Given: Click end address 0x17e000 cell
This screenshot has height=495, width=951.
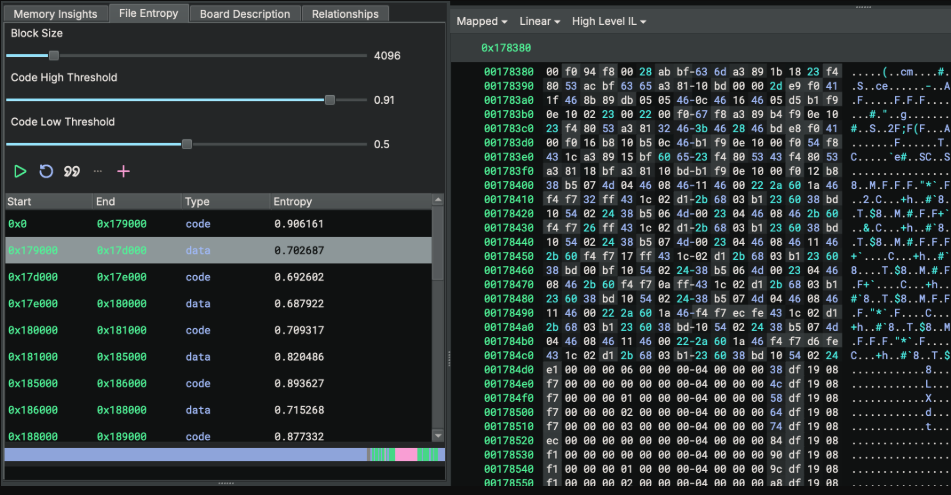Looking at the screenshot, I should pos(122,277).
